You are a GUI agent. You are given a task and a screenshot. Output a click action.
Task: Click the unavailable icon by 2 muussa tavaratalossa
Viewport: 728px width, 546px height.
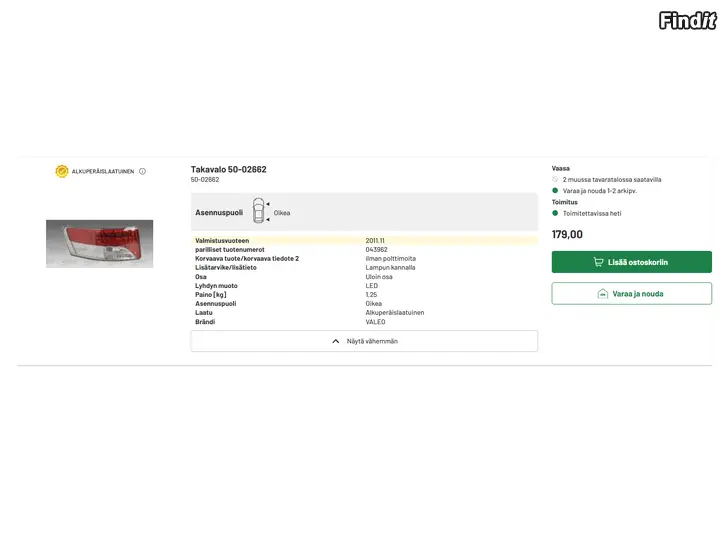coord(555,179)
